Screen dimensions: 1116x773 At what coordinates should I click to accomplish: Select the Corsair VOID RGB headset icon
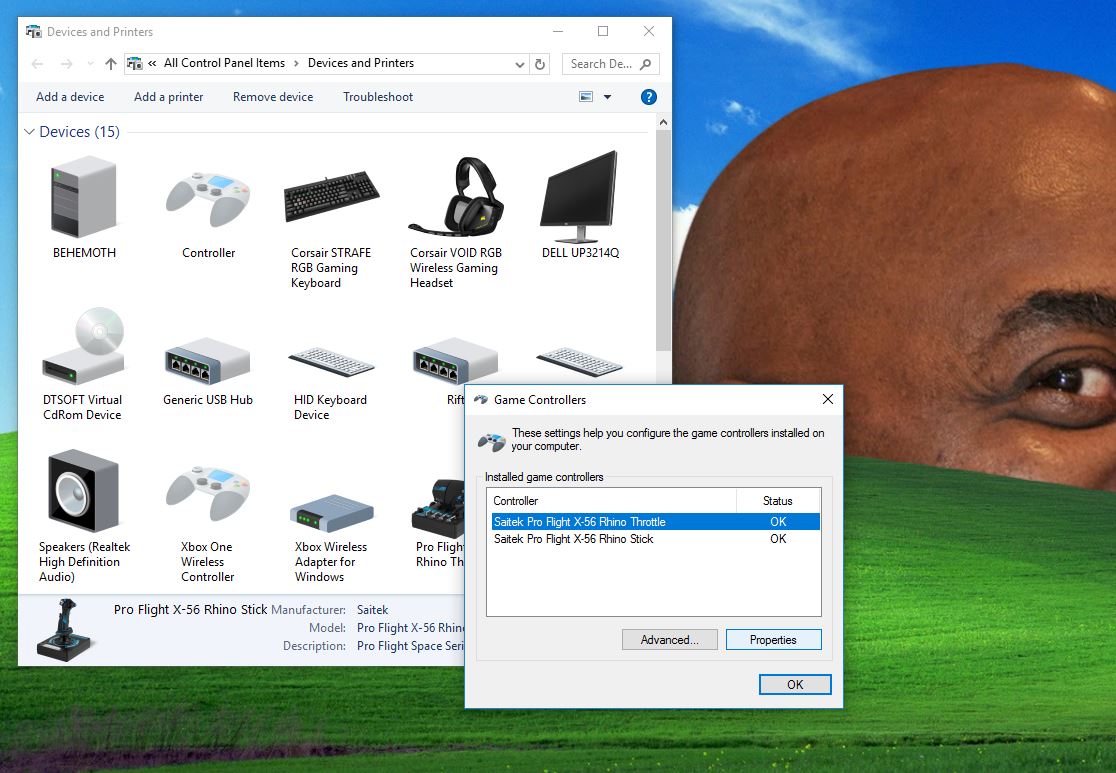(456, 196)
